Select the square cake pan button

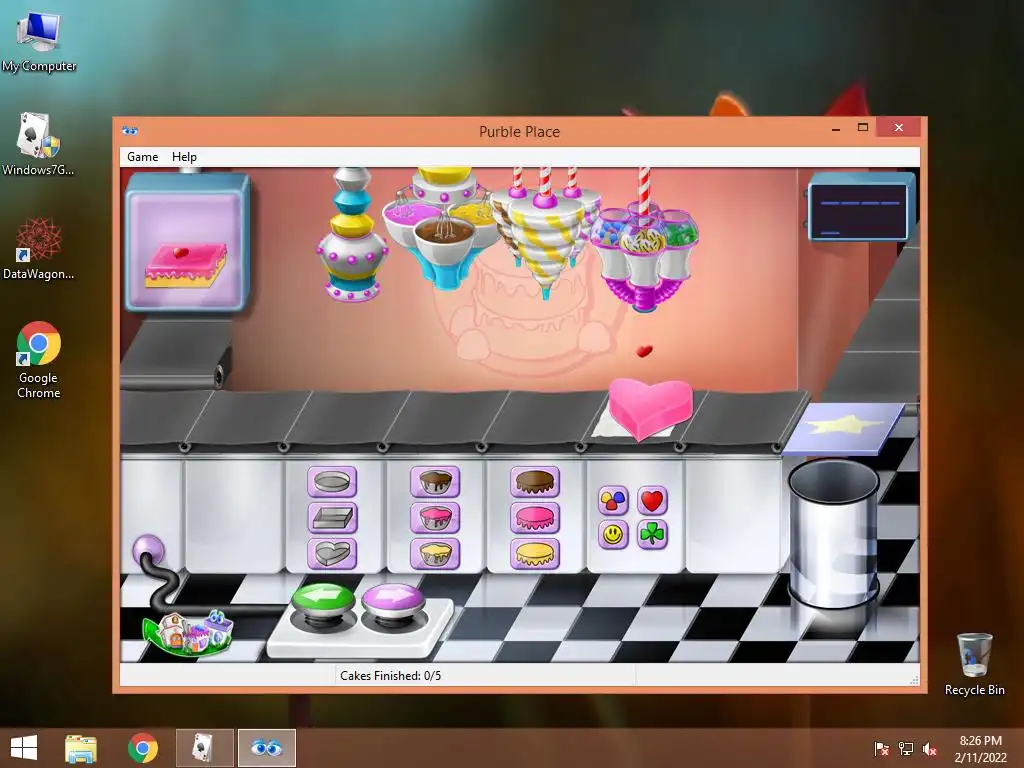pos(332,518)
